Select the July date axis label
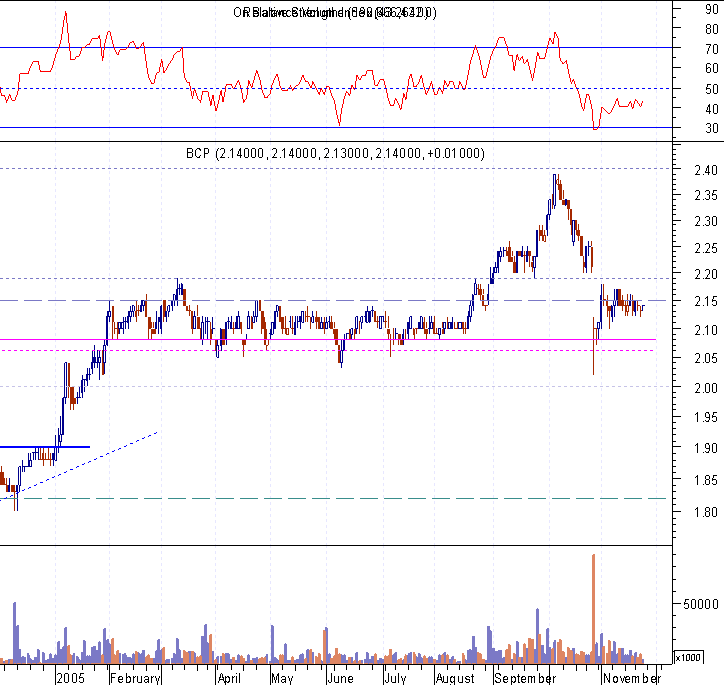This screenshot has width=724, height=685. tap(395, 678)
